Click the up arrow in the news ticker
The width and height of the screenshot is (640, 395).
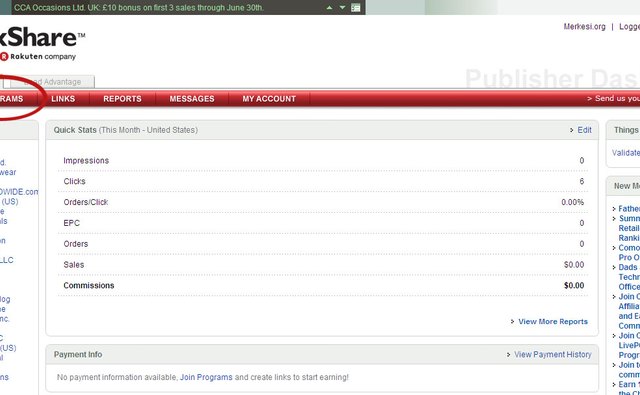(x=329, y=8)
